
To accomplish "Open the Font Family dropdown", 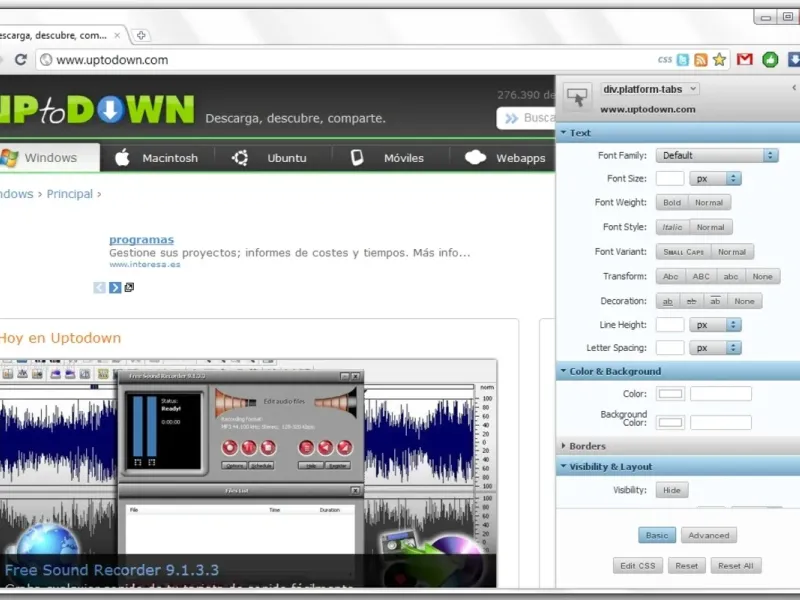I will click(717, 155).
